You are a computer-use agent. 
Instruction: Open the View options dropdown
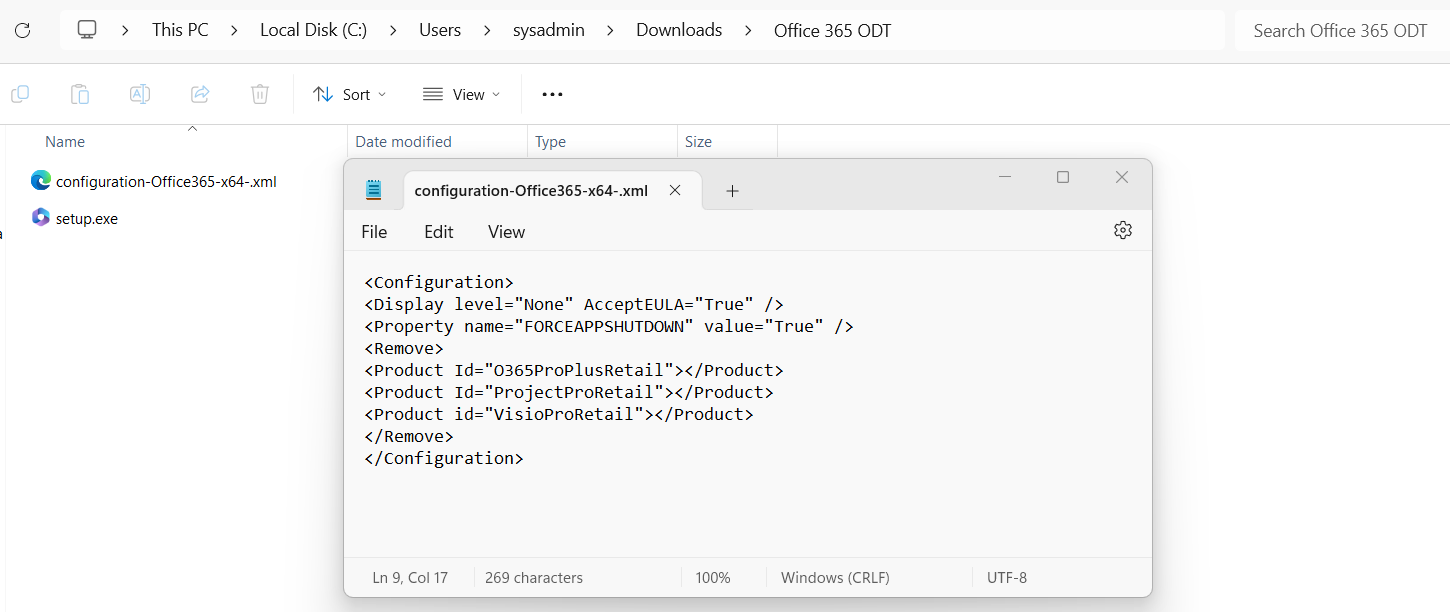pyautogui.click(x=460, y=93)
